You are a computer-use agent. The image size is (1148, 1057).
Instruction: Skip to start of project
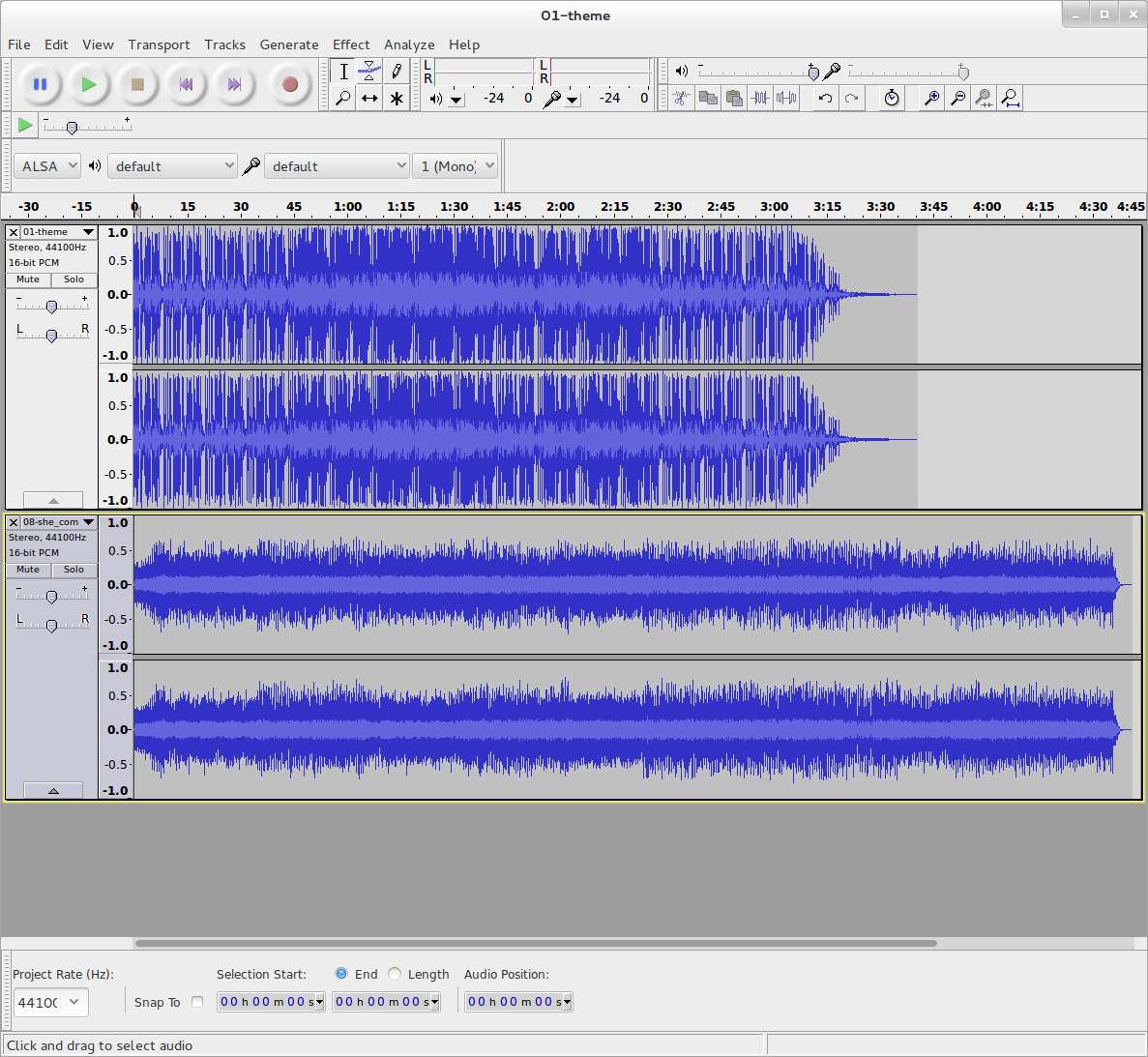coord(186,84)
